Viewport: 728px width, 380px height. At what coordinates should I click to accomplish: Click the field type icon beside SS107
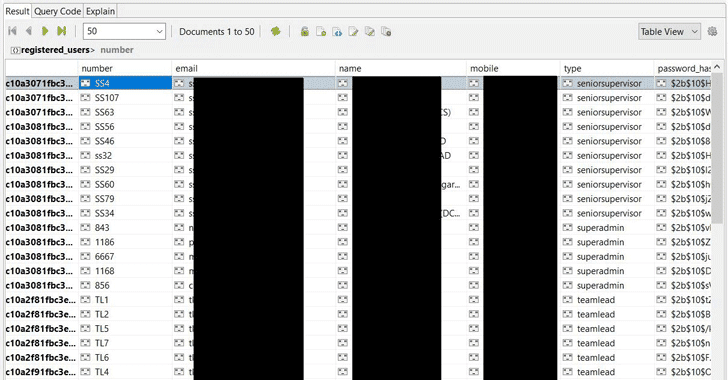[x=85, y=98]
